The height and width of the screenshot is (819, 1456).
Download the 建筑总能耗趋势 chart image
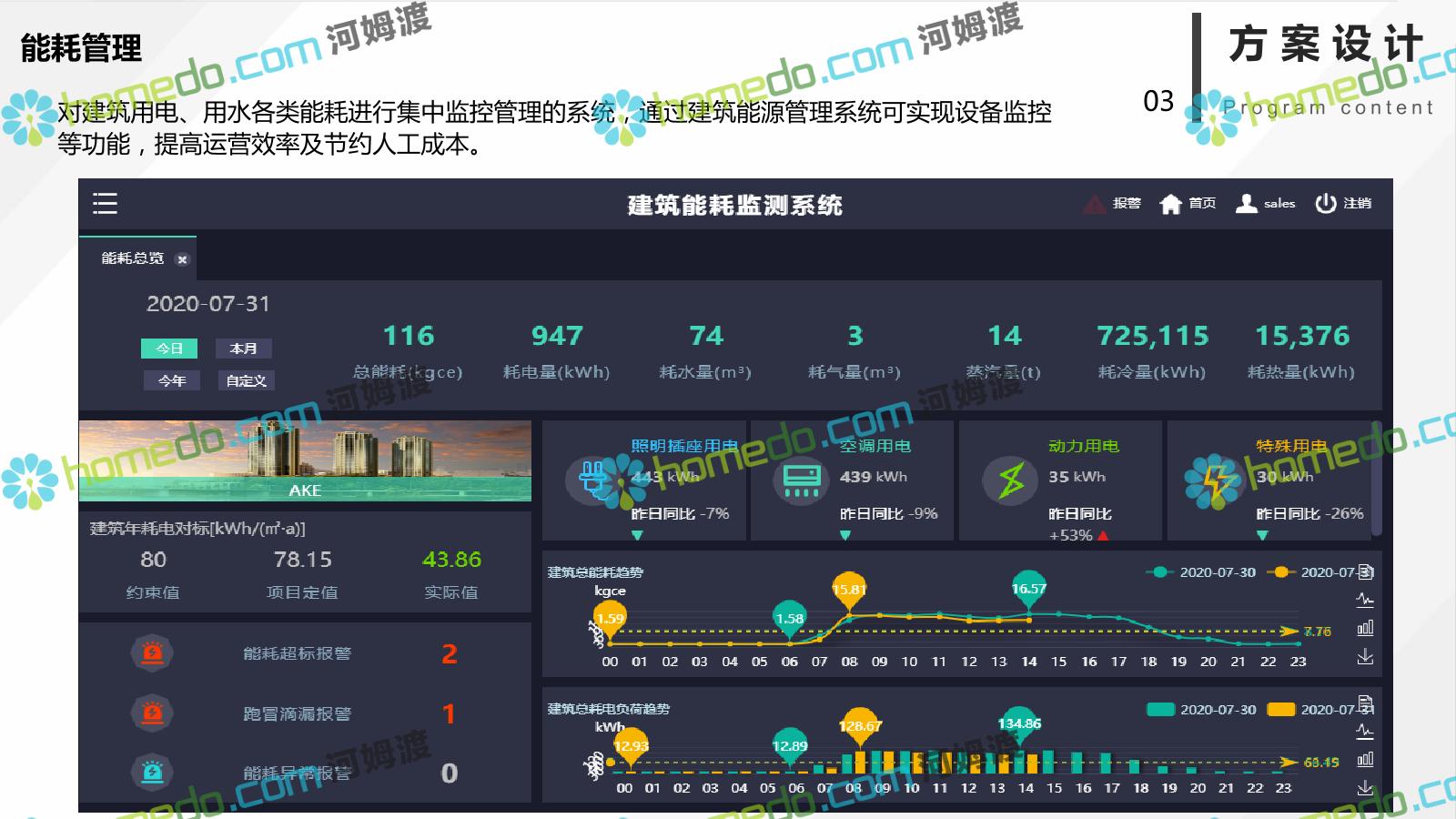click(1365, 656)
